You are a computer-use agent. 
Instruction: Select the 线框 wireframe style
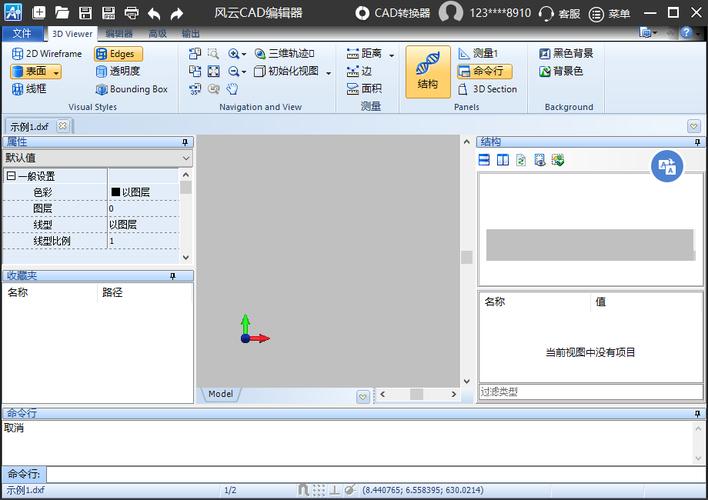[x=29, y=89]
